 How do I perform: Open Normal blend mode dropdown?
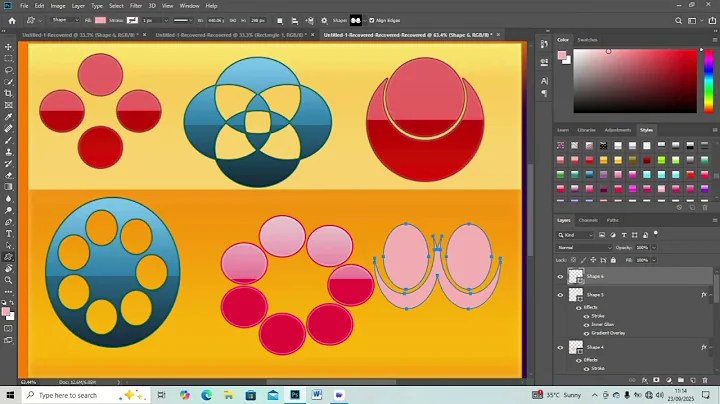click(x=584, y=247)
